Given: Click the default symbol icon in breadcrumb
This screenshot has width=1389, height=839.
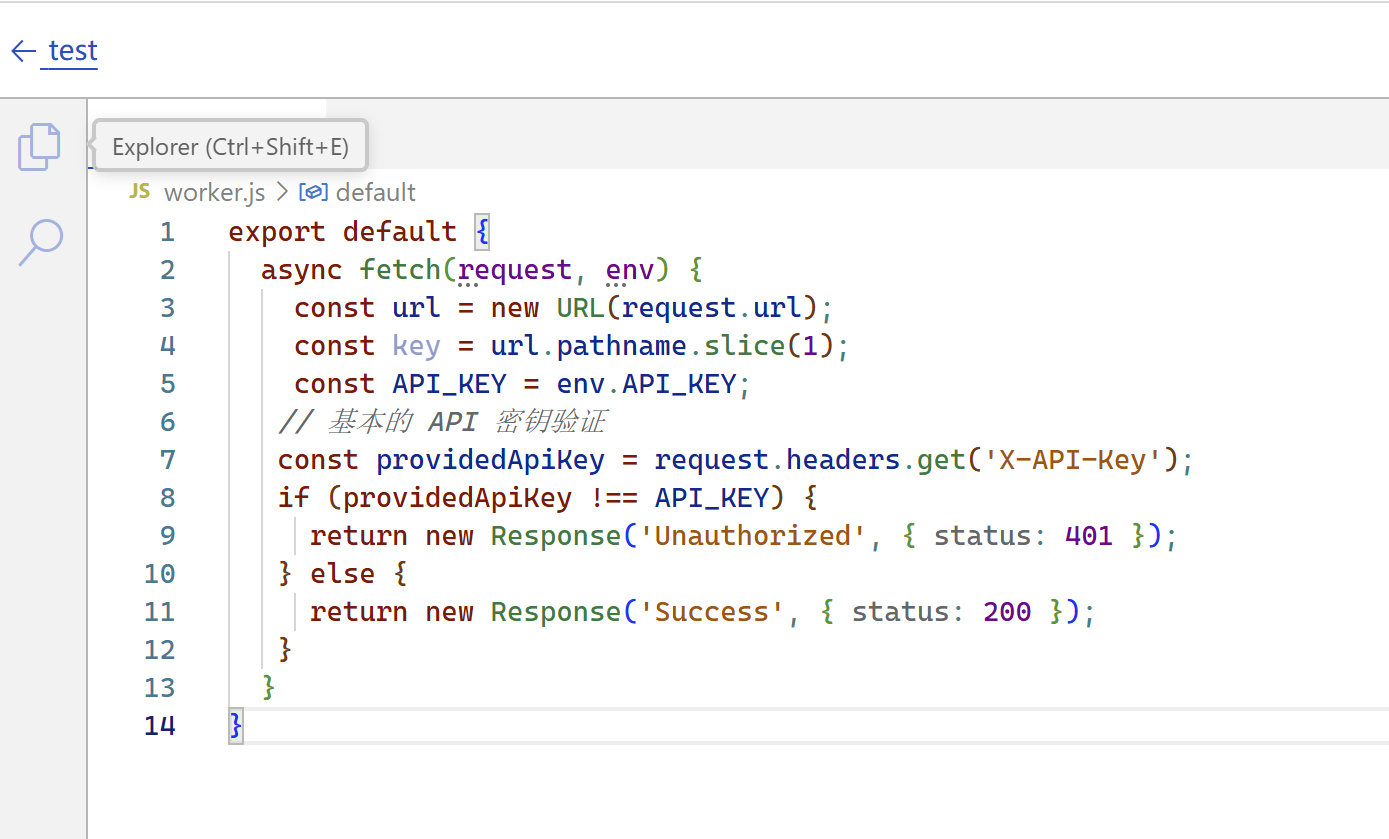Looking at the screenshot, I should [x=314, y=192].
